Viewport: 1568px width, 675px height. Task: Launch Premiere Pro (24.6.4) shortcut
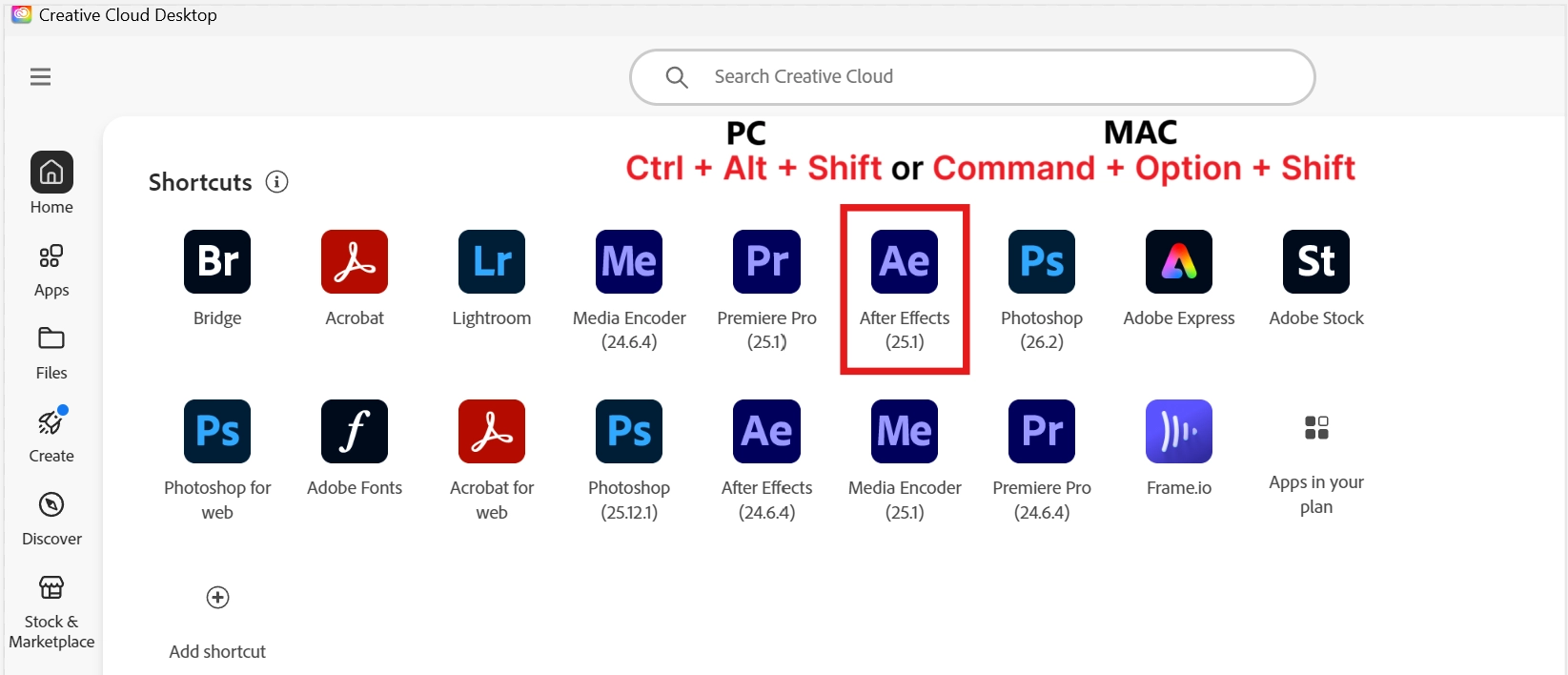[x=1042, y=432]
